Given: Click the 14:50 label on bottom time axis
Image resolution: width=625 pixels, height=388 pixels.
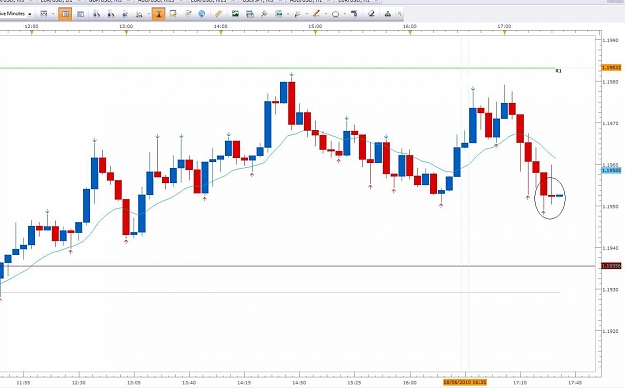Looking at the screenshot, I should coord(299,382).
